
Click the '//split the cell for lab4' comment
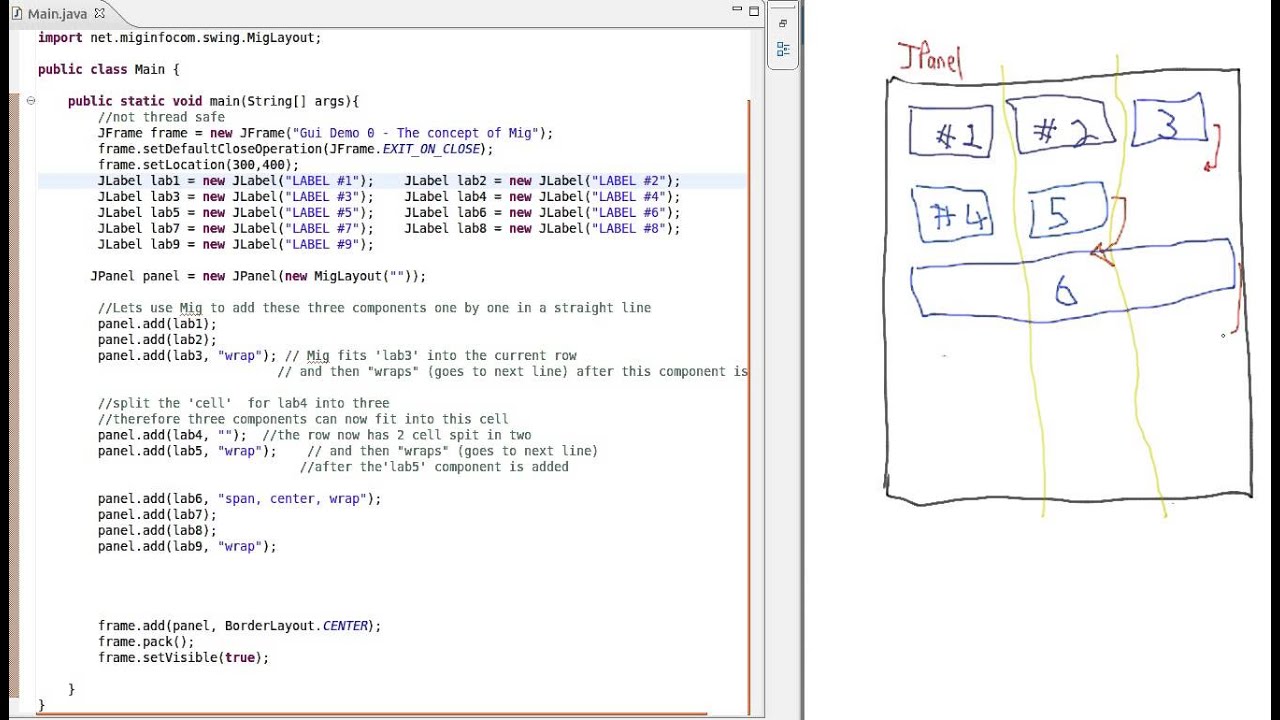tap(243, 404)
